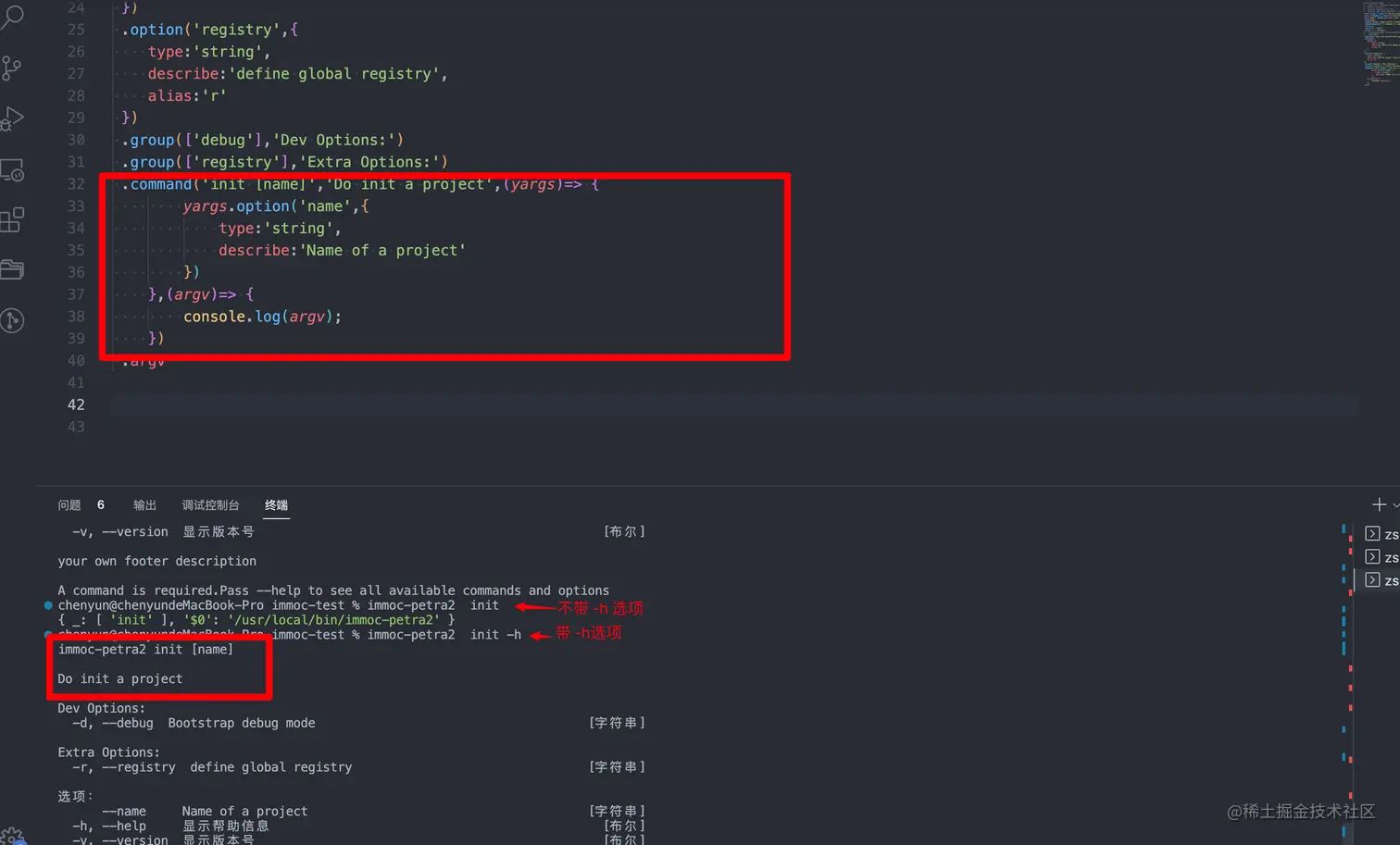Image resolution: width=1400 pixels, height=845 pixels.
Task: Open the Extensions view
Action: [x=12, y=220]
